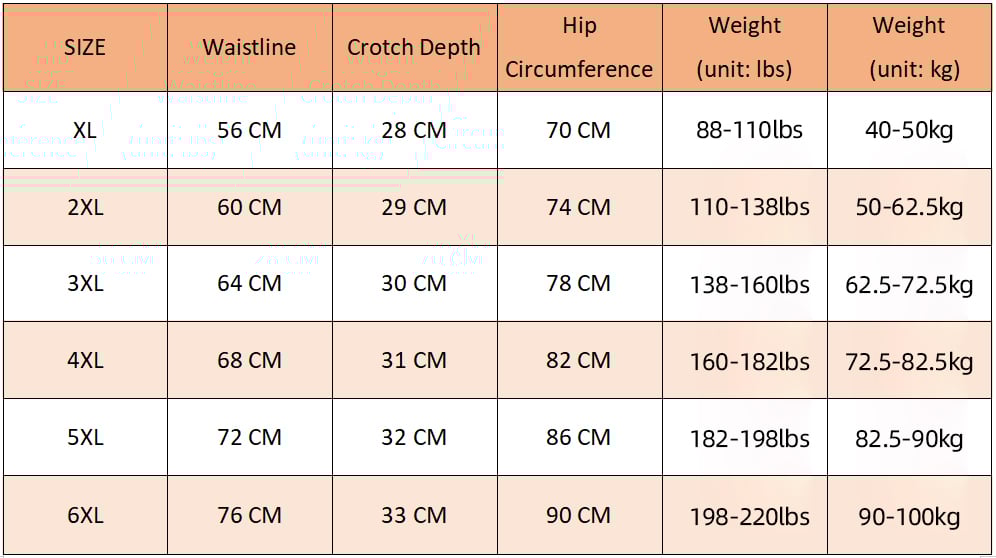Image resolution: width=996 pixels, height=558 pixels.
Task: Select the 88-110lbs weight cell
Action: point(744,130)
